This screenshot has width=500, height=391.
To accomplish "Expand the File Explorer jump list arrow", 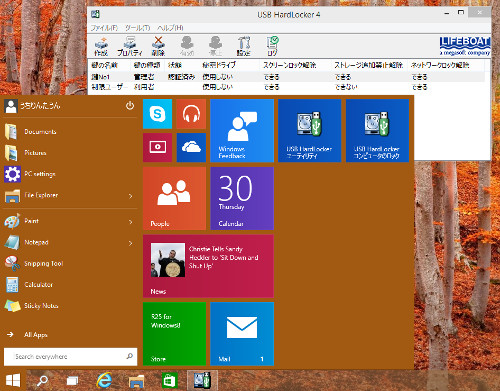I will pyautogui.click(x=131, y=196).
